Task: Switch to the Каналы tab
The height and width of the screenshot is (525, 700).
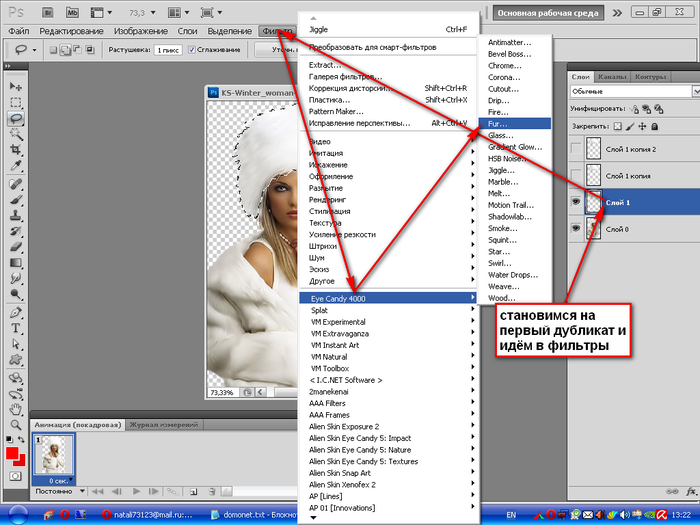Action: point(612,77)
